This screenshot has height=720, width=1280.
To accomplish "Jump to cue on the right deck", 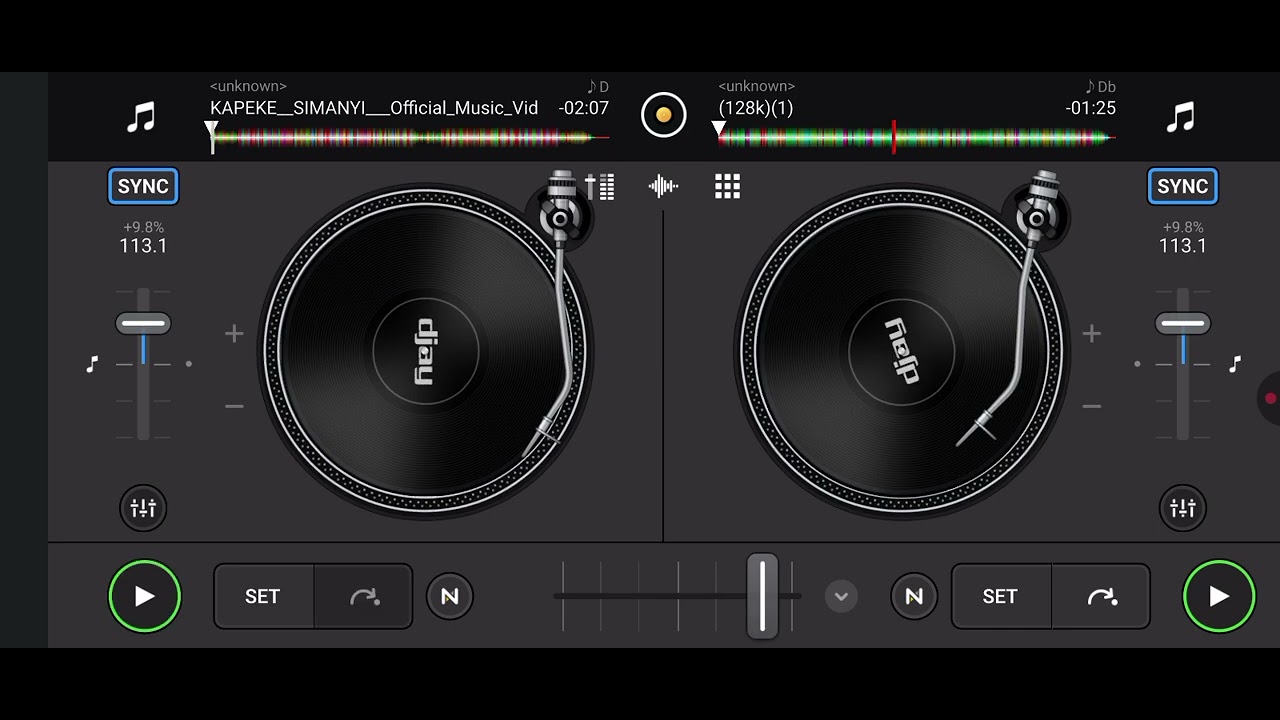I will coord(1101,597).
